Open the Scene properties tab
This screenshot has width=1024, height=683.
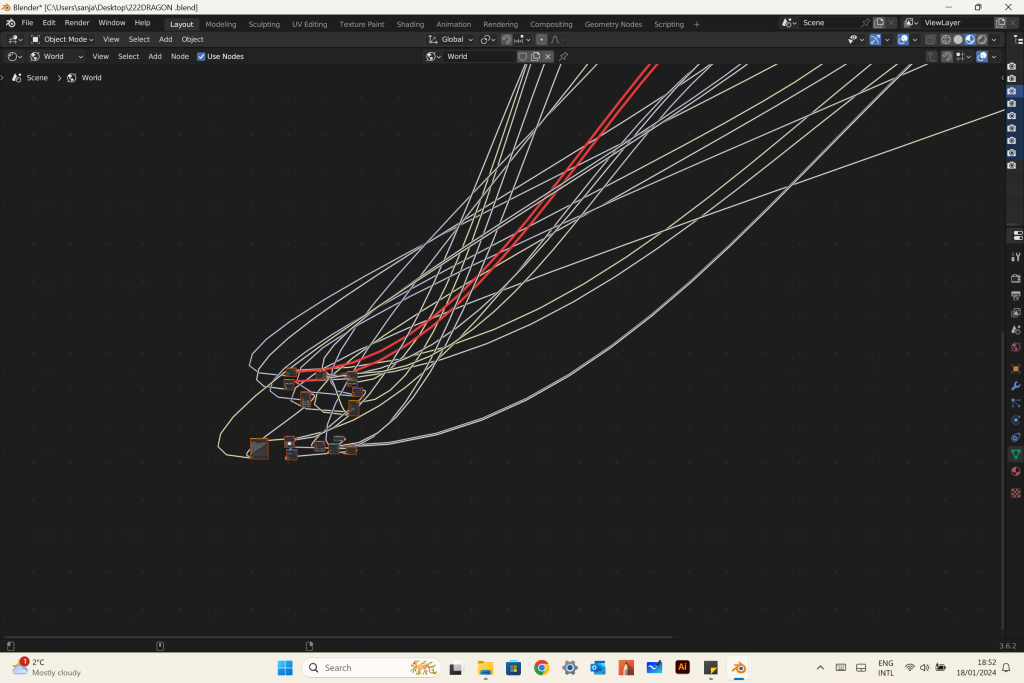point(1016,330)
